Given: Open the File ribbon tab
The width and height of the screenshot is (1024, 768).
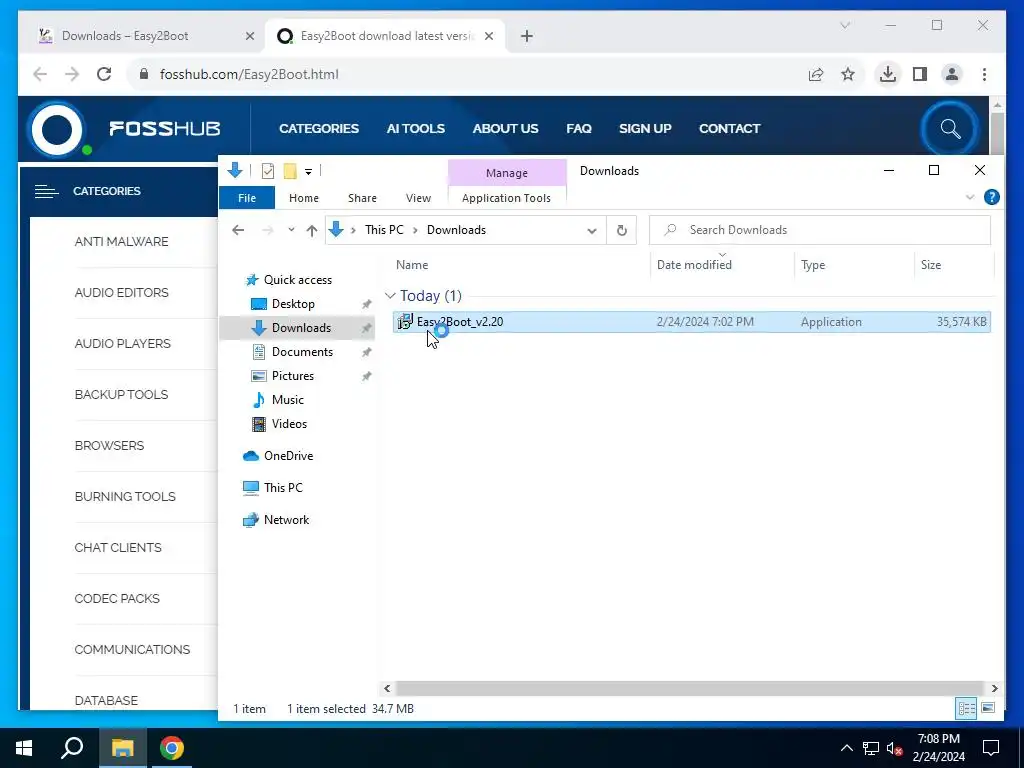Looking at the screenshot, I should coord(247,198).
